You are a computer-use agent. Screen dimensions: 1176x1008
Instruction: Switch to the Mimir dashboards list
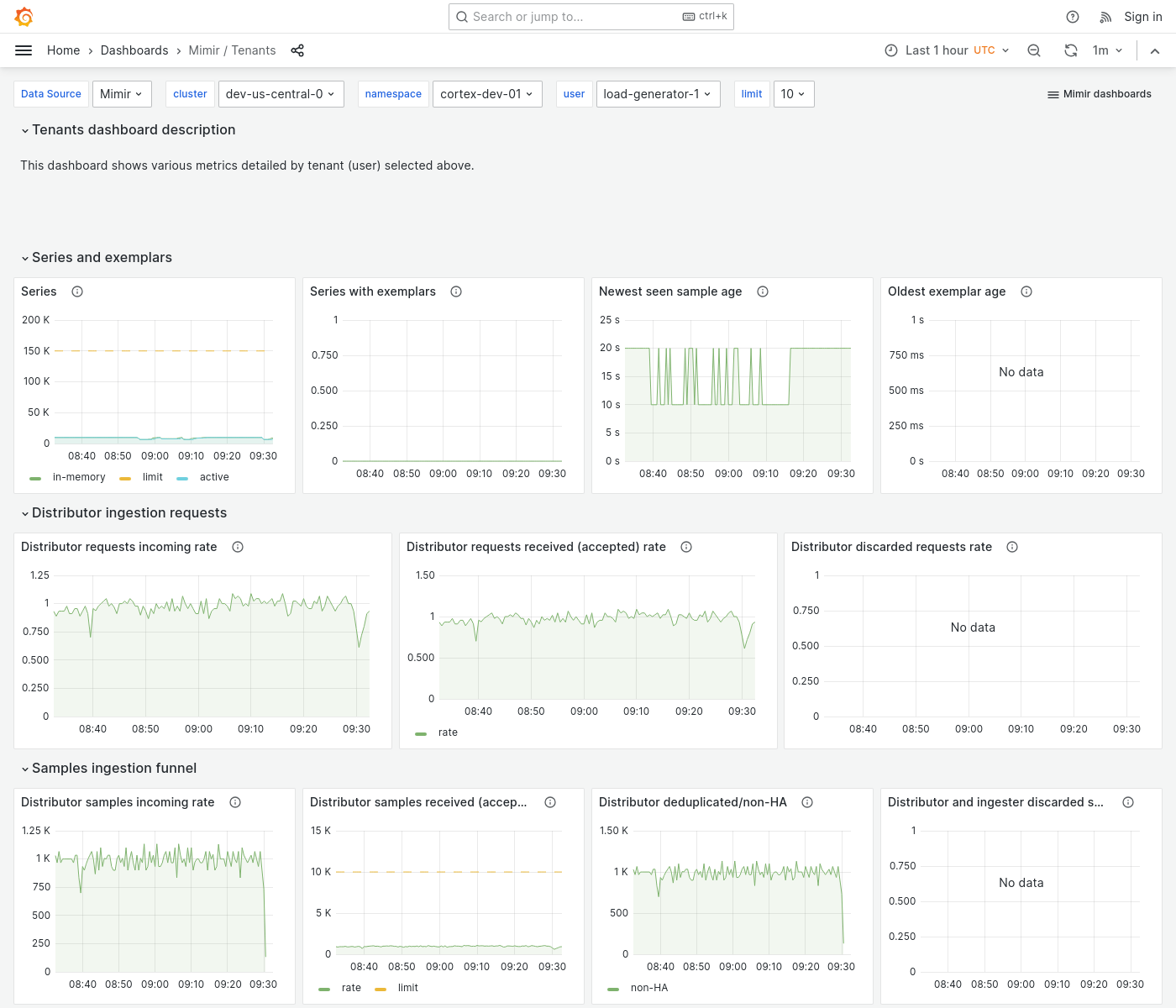(x=1099, y=94)
